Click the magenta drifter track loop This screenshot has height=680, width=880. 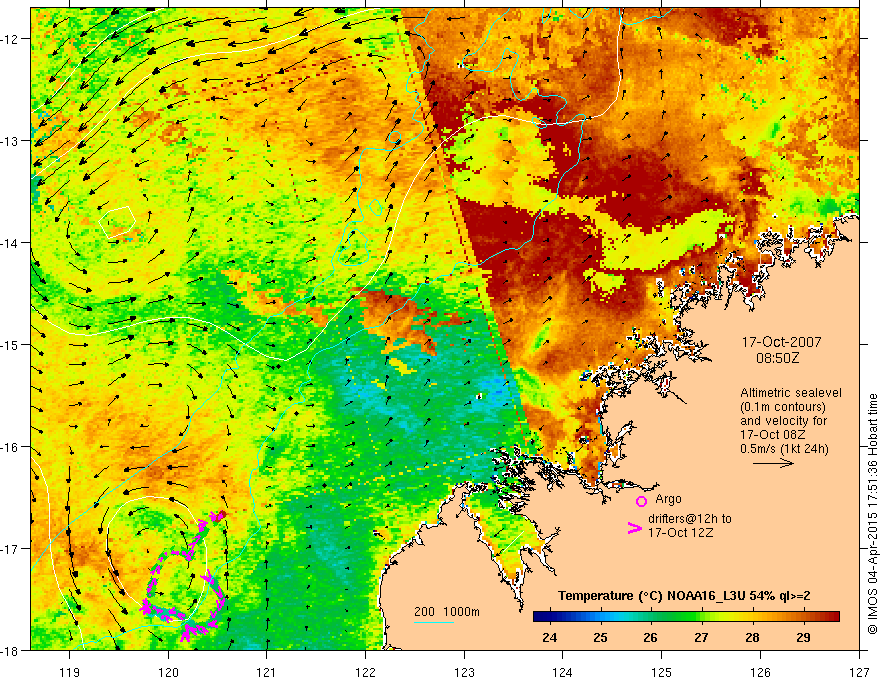point(184,578)
